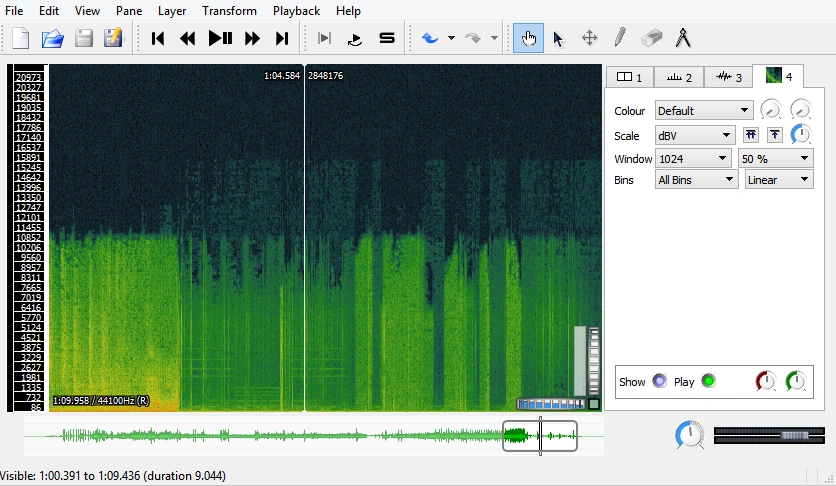This screenshot has width=836, height=486.
Task: Click the Save As icon
Action: point(113,39)
